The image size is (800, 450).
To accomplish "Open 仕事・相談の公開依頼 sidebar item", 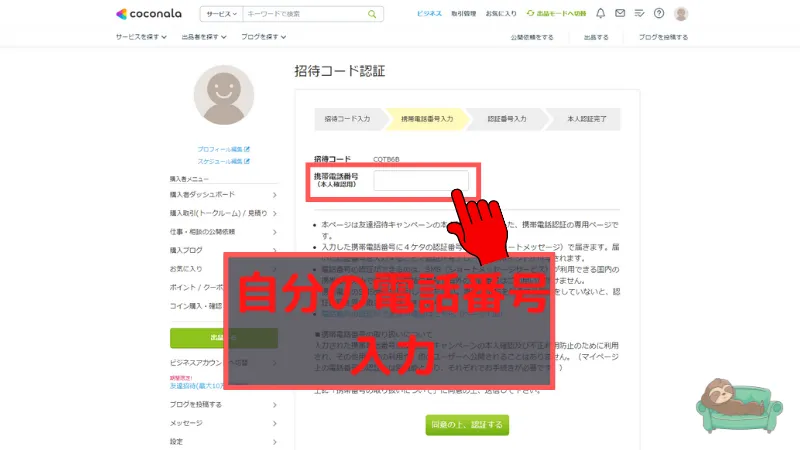I will (x=223, y=232).
